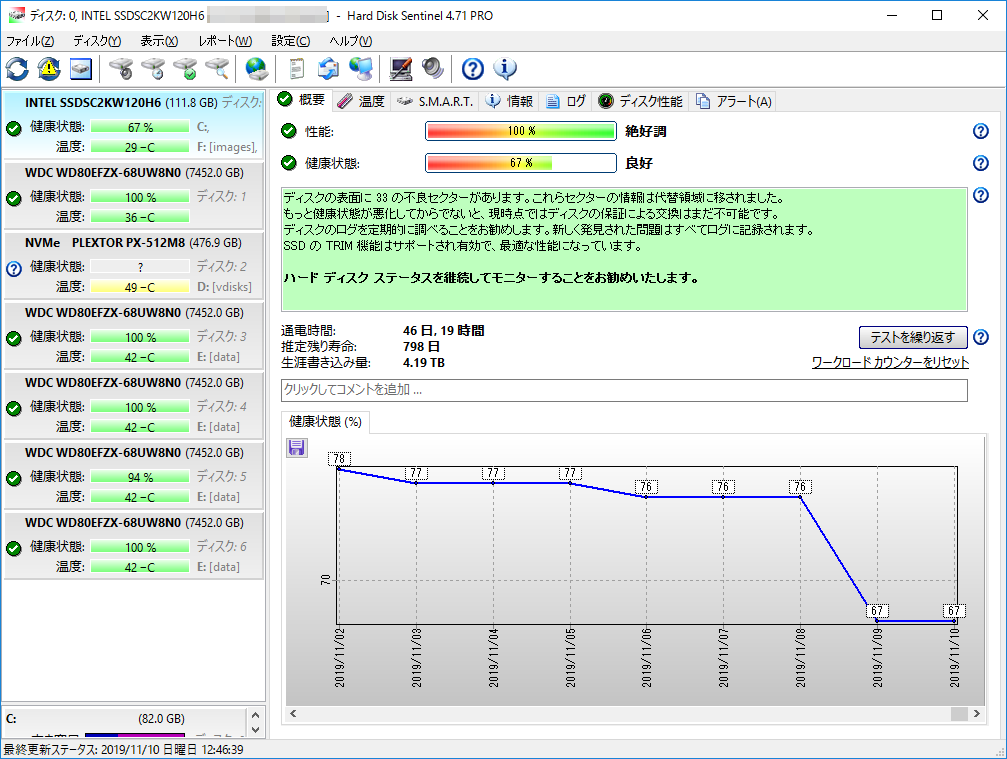Click the テストを繰り返す button

(913, 337)
